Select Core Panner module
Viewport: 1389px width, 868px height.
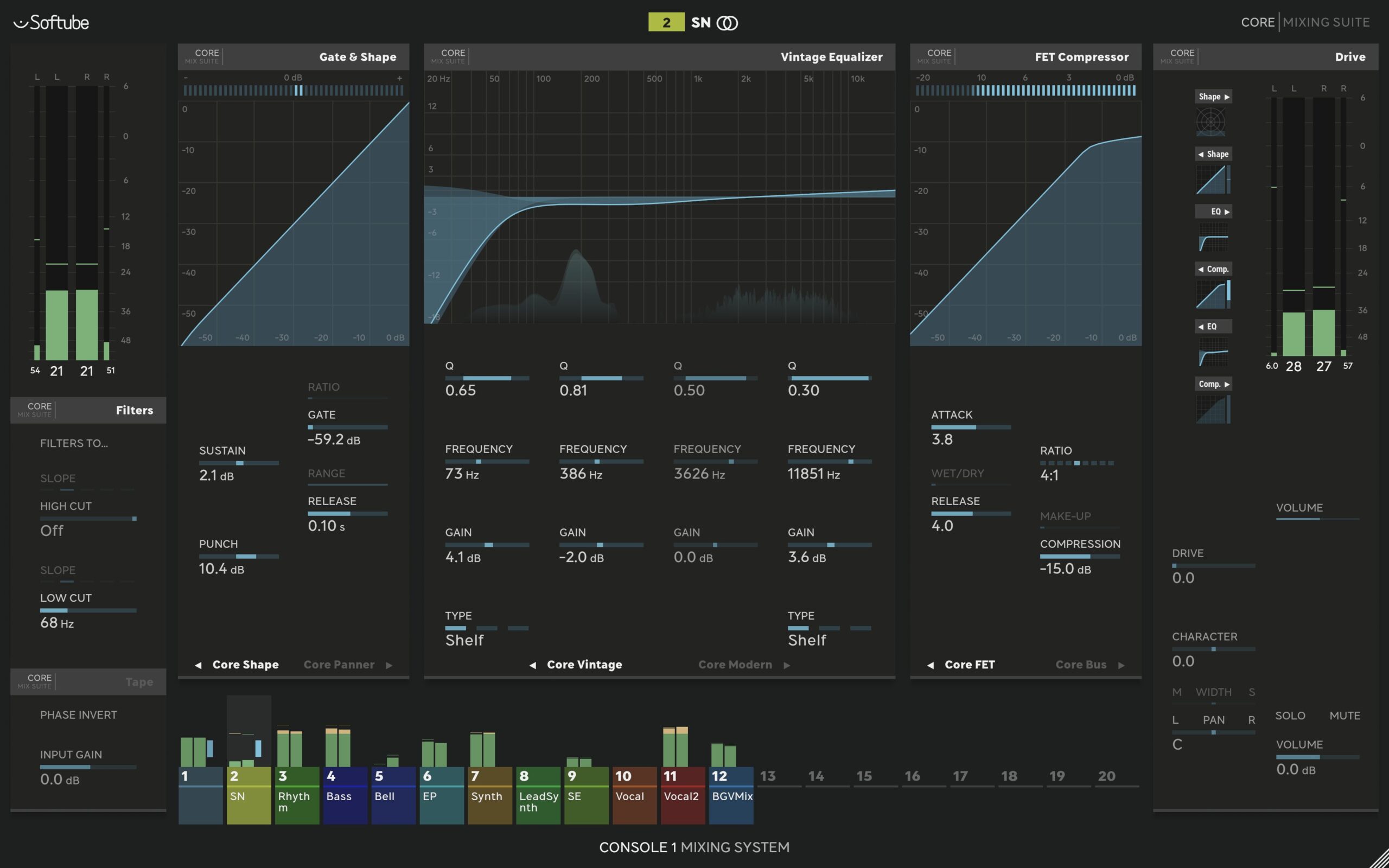pos(339,665)
